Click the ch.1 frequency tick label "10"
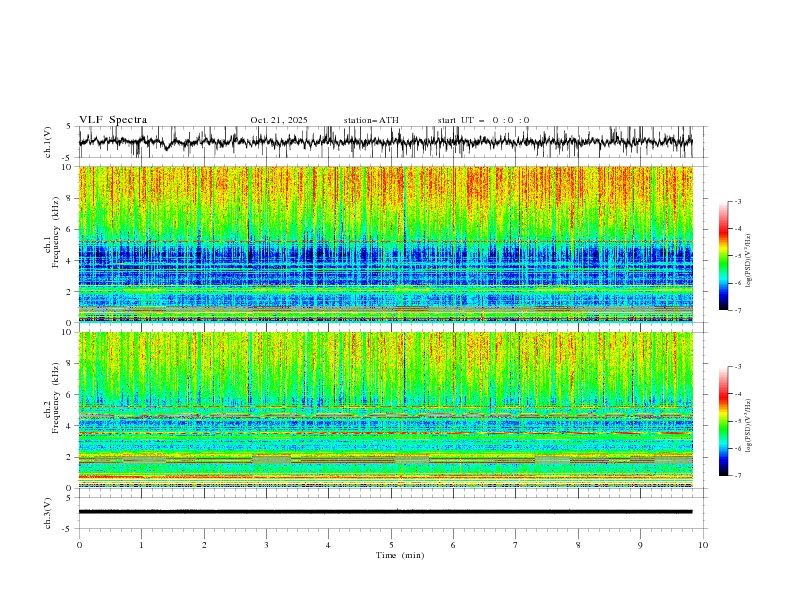 [67, 167]
